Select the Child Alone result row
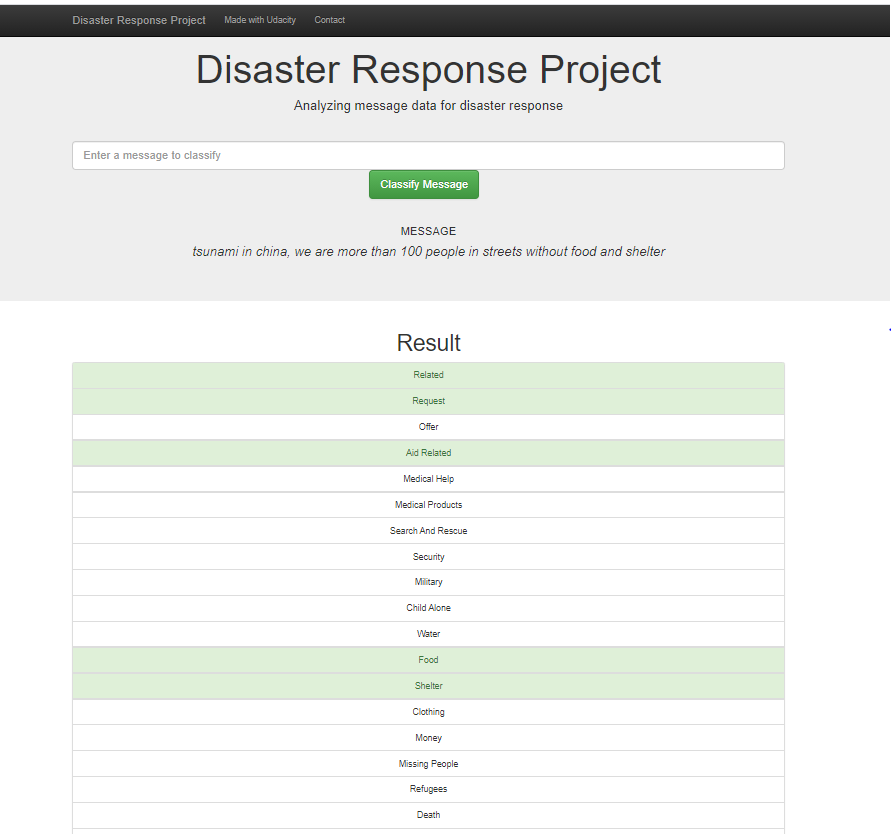This screenshot has height=834, width=891. [428, 607]
